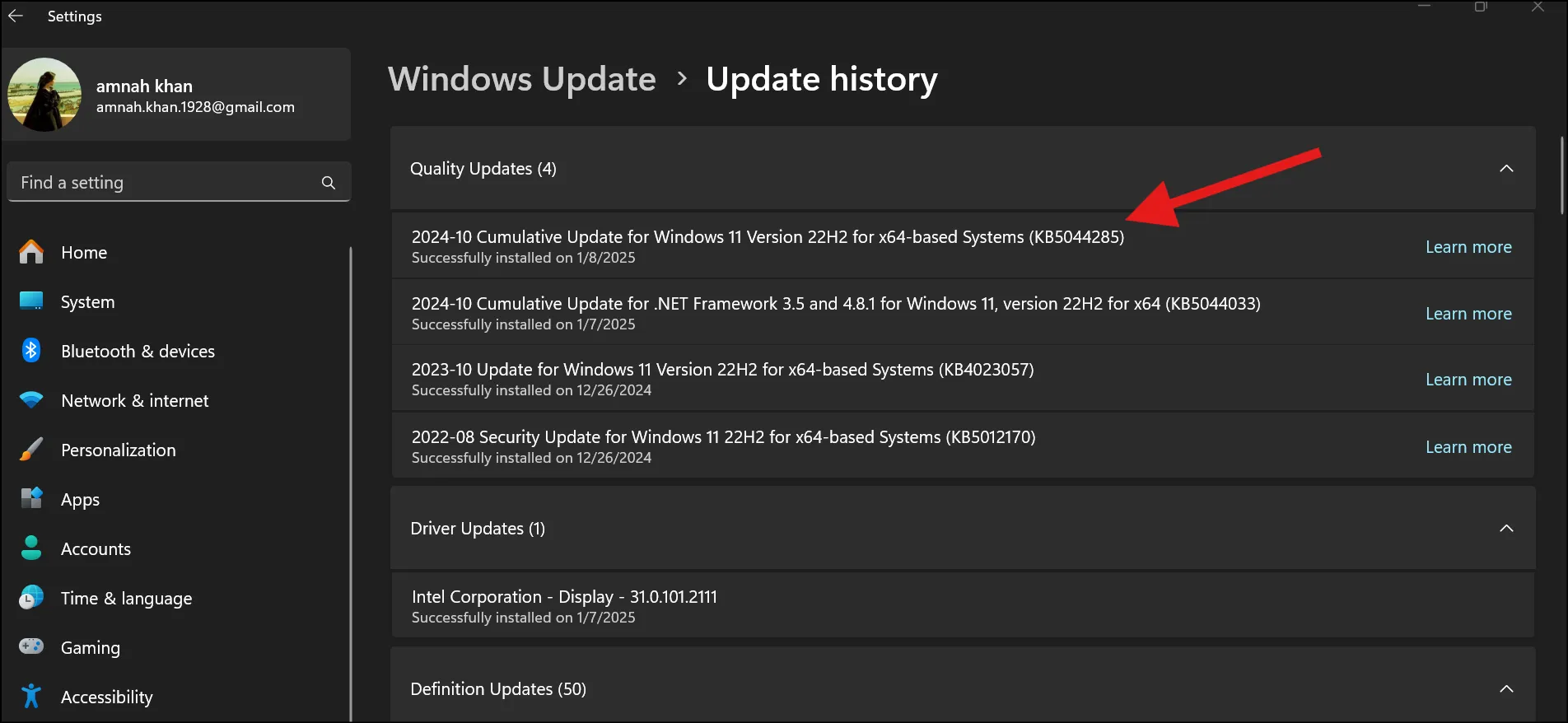The height and width of the screenshot is (723, 1568).
Task: Expand the Definition Updates section
Action: tap(1507, 688)
